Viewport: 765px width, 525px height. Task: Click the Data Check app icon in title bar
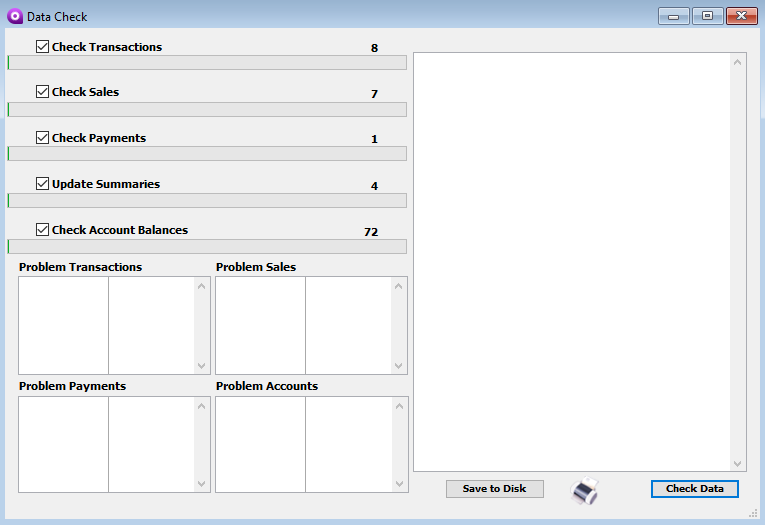click(15, 16)
